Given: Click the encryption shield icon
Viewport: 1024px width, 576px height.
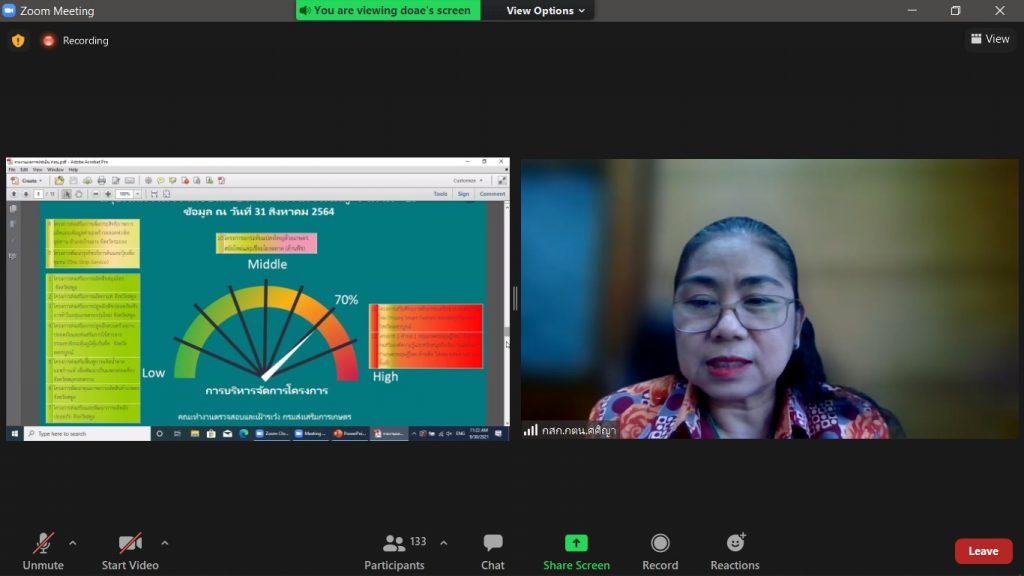Looking at the screenshot, I should [x=18, y=41].
